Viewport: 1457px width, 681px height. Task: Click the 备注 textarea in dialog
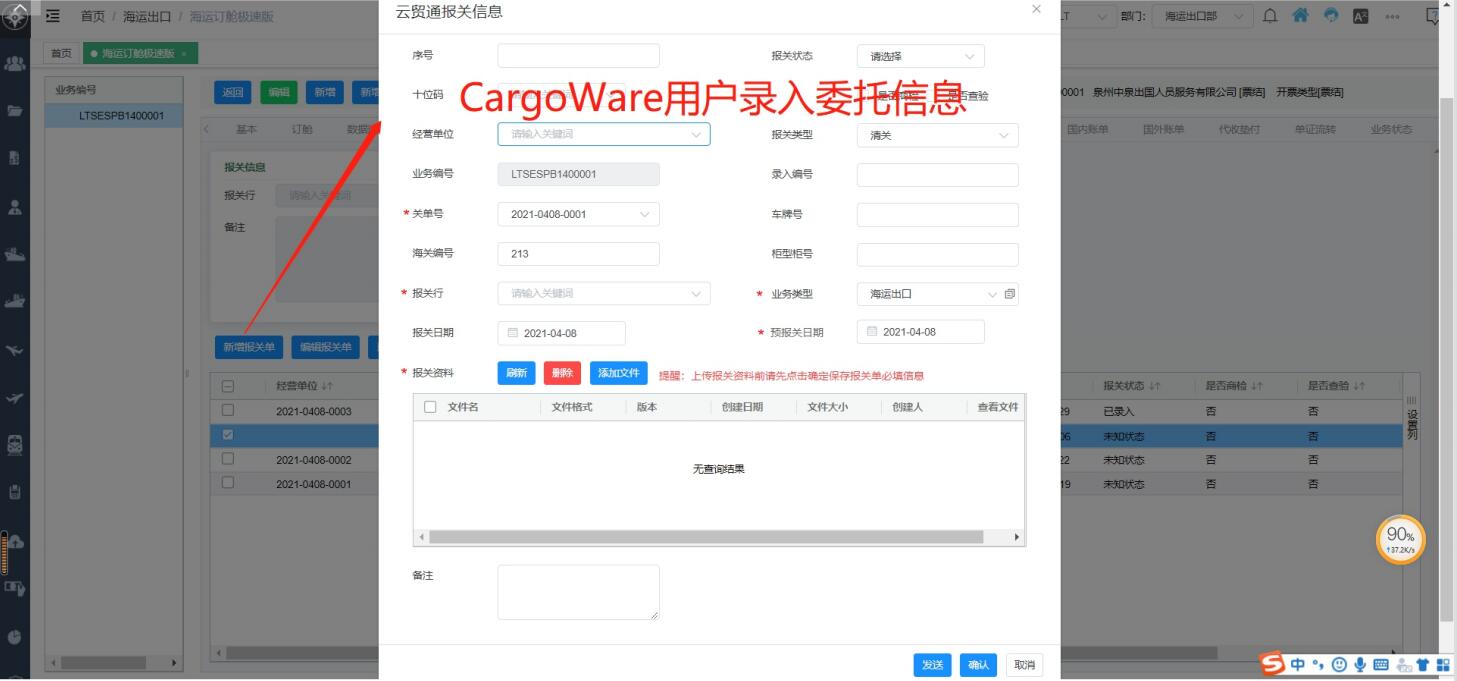[578, 592]
